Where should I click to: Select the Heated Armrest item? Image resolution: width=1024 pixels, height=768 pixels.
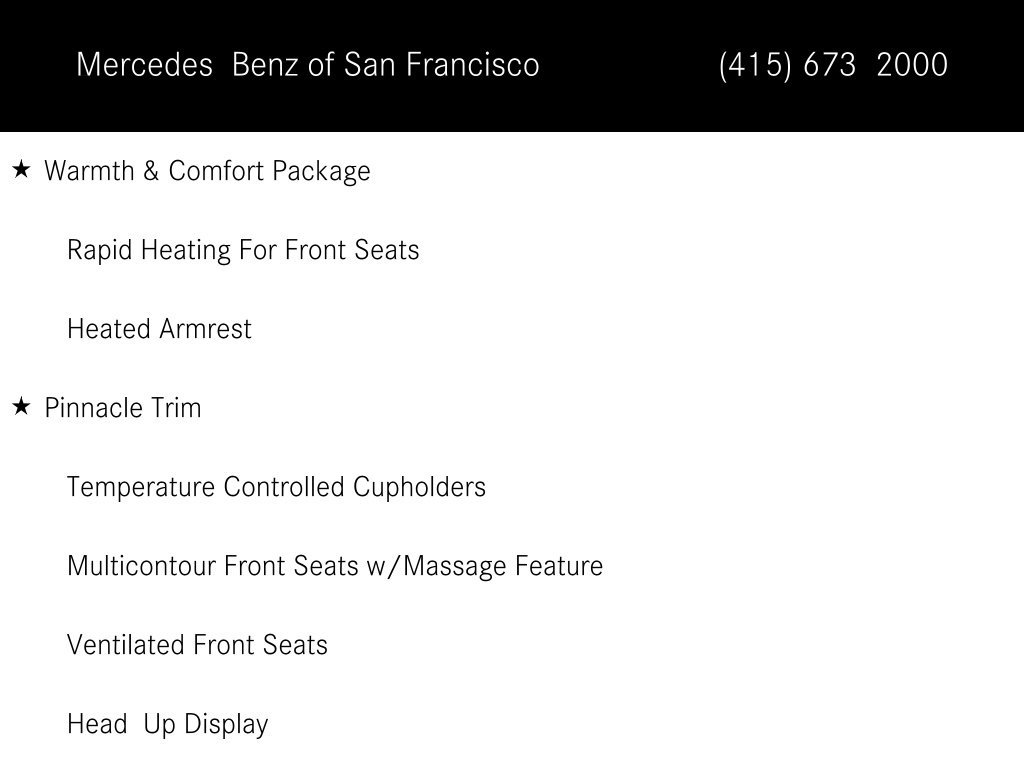(x=159, y=328)
